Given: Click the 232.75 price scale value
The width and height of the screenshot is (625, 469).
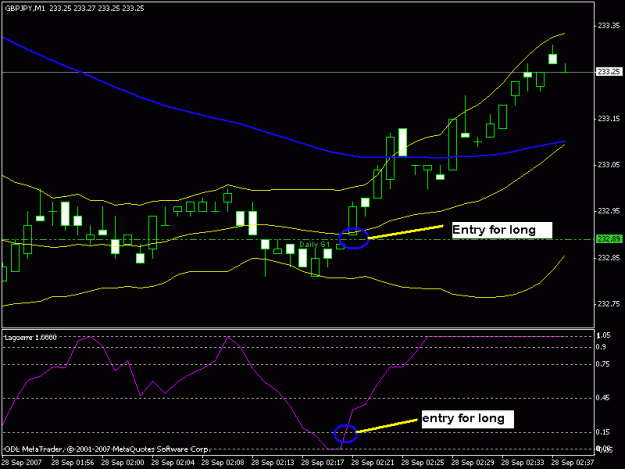Looking at the screenshot, I should point(609,304).
